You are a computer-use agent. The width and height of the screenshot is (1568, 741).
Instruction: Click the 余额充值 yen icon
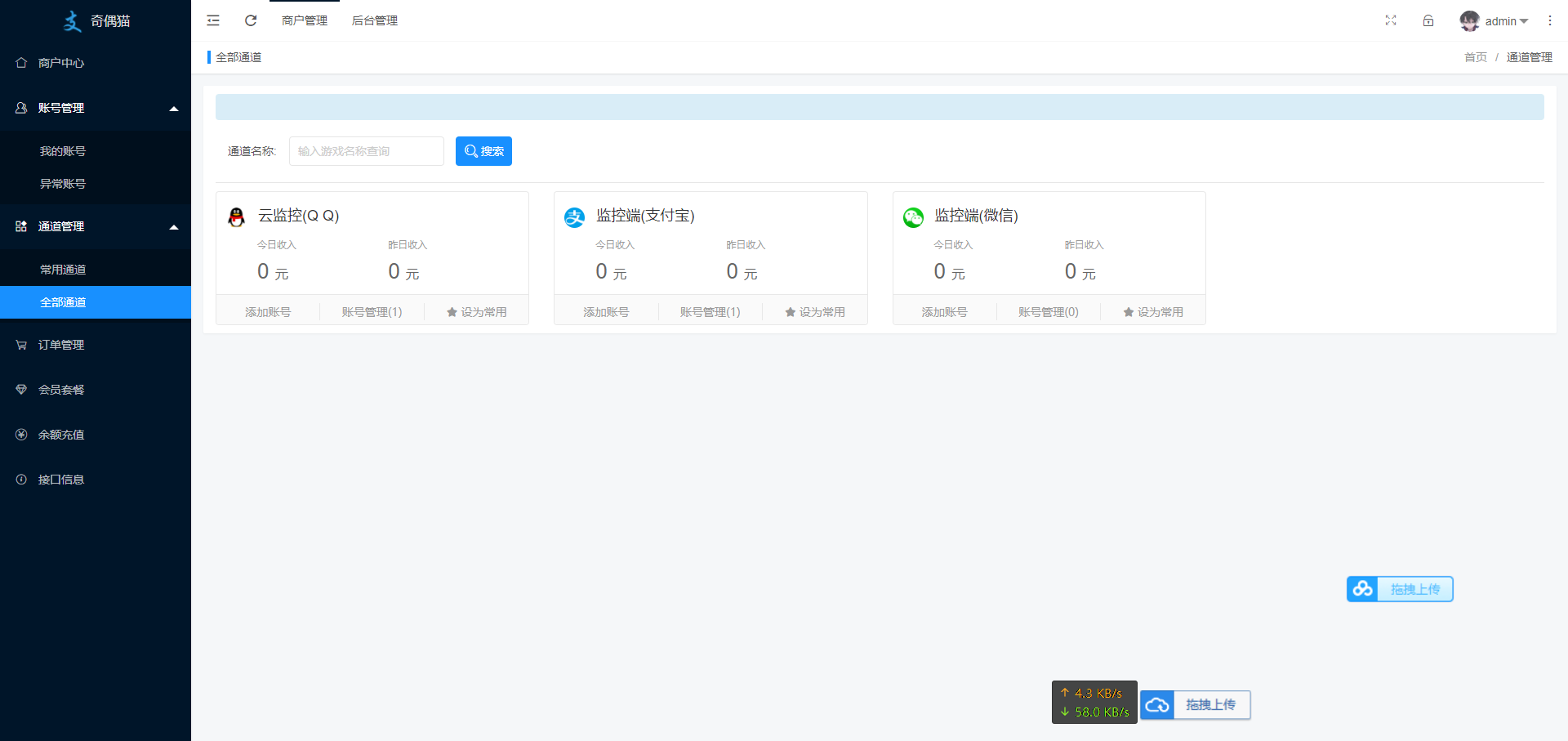coord(21,435)
